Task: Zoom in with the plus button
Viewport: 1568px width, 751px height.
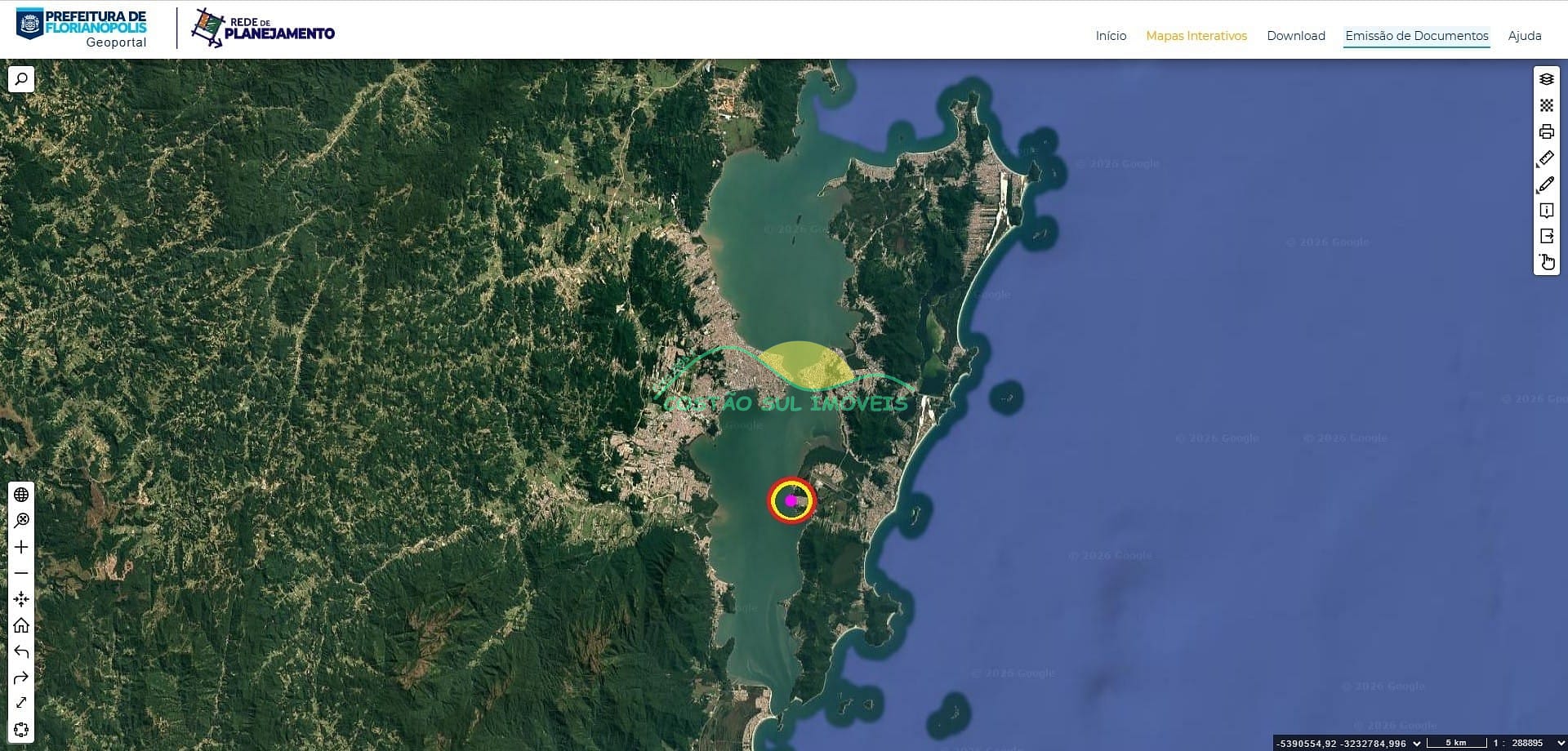Action: (x=21, y=547)
